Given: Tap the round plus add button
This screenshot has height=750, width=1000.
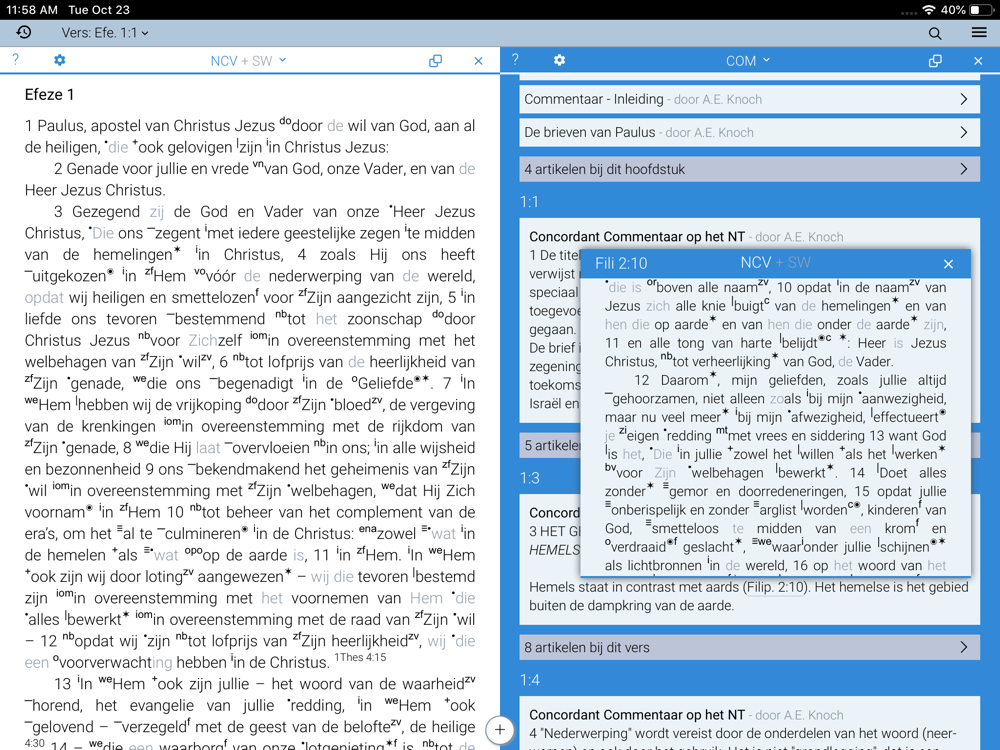Looking at the screenshot, I should (500, 729).
